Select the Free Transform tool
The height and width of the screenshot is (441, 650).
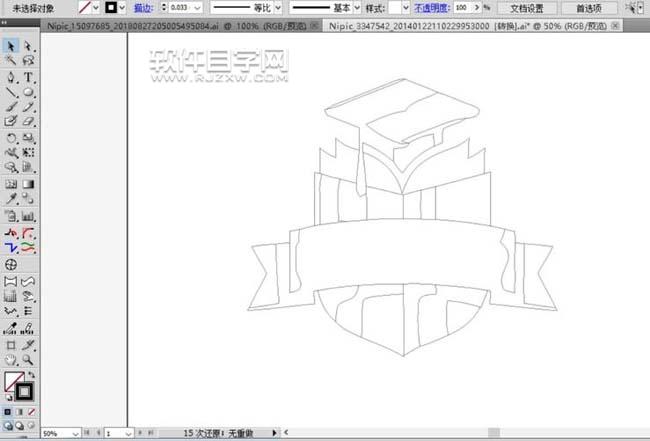pos(28,153)
